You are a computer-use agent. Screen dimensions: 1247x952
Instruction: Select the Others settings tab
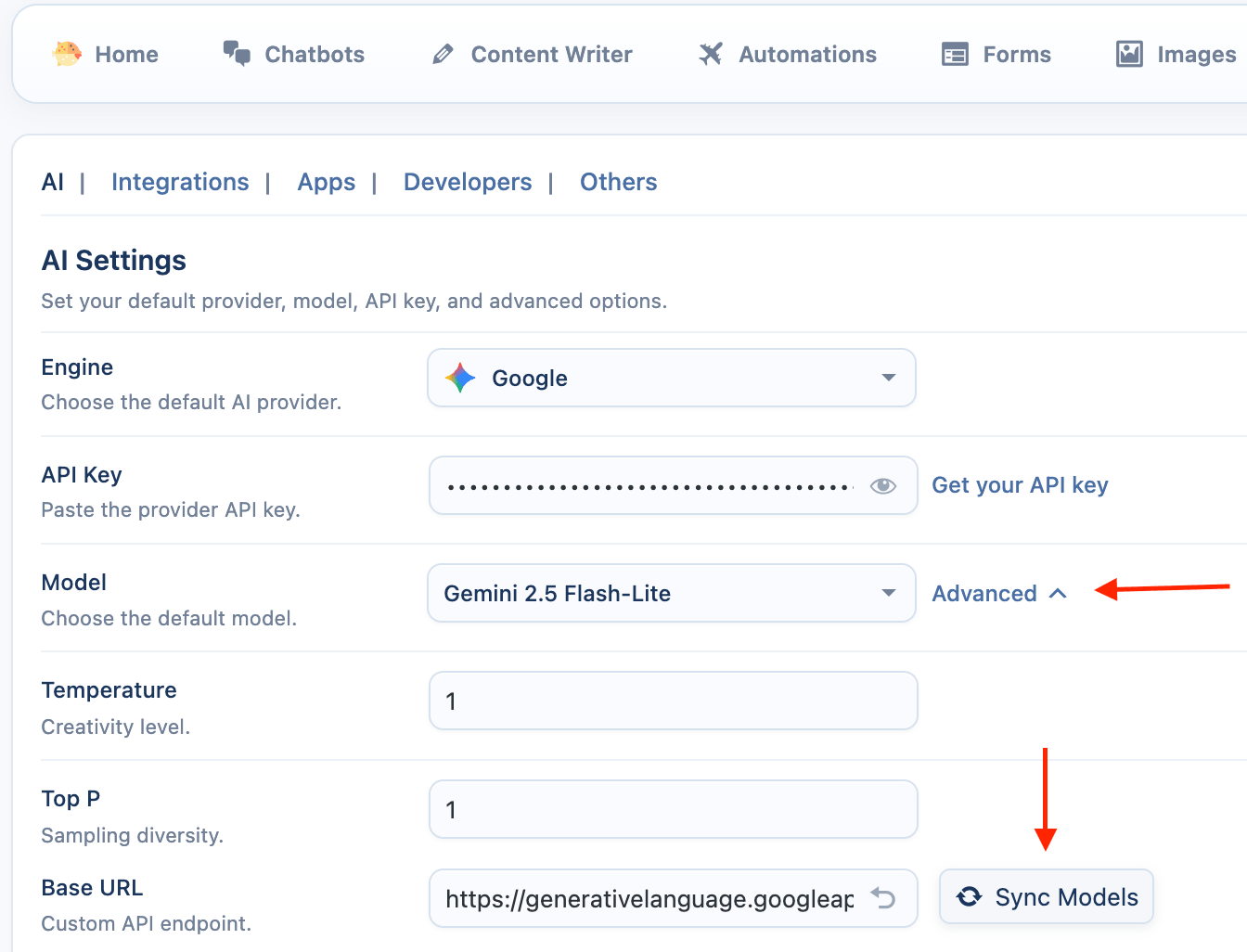pyautogui.click(x=618, y=182)
